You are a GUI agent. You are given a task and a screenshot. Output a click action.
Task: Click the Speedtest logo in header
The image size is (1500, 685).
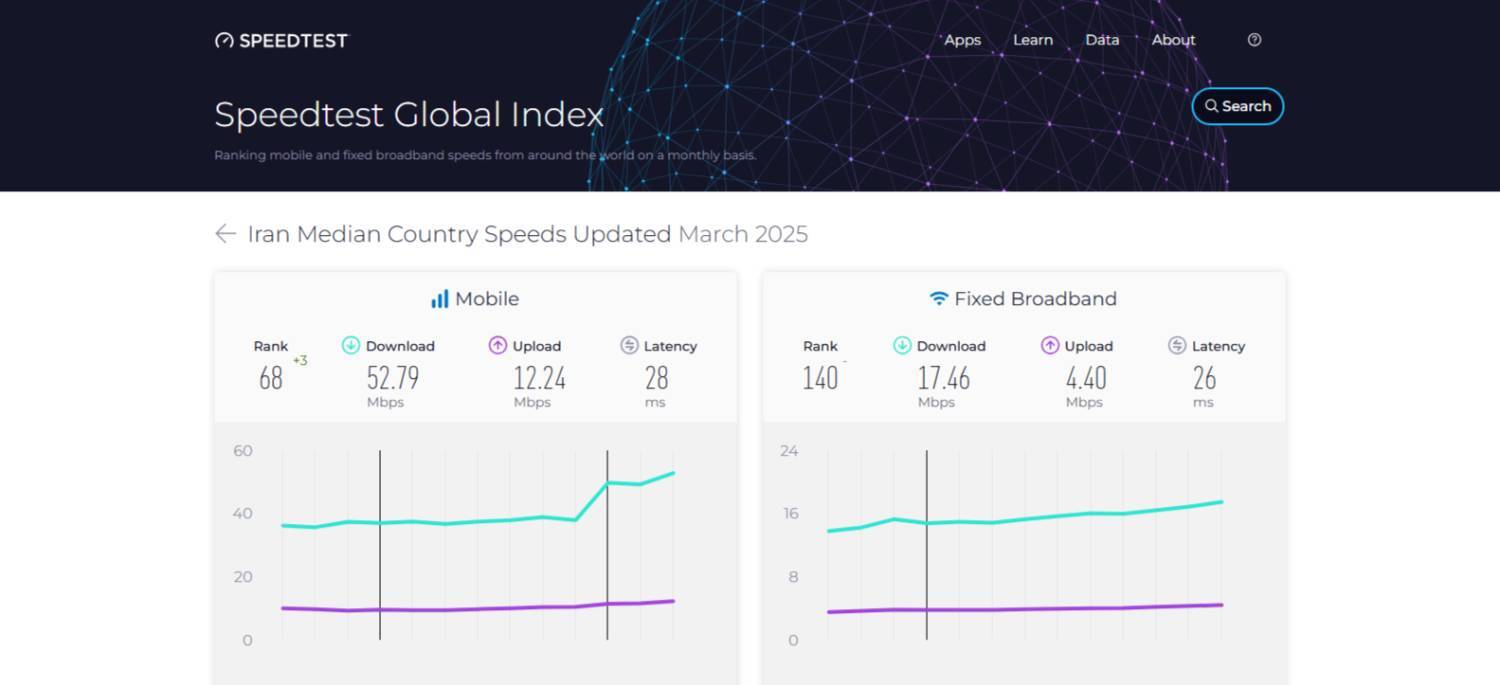click(x=281, y=41)
